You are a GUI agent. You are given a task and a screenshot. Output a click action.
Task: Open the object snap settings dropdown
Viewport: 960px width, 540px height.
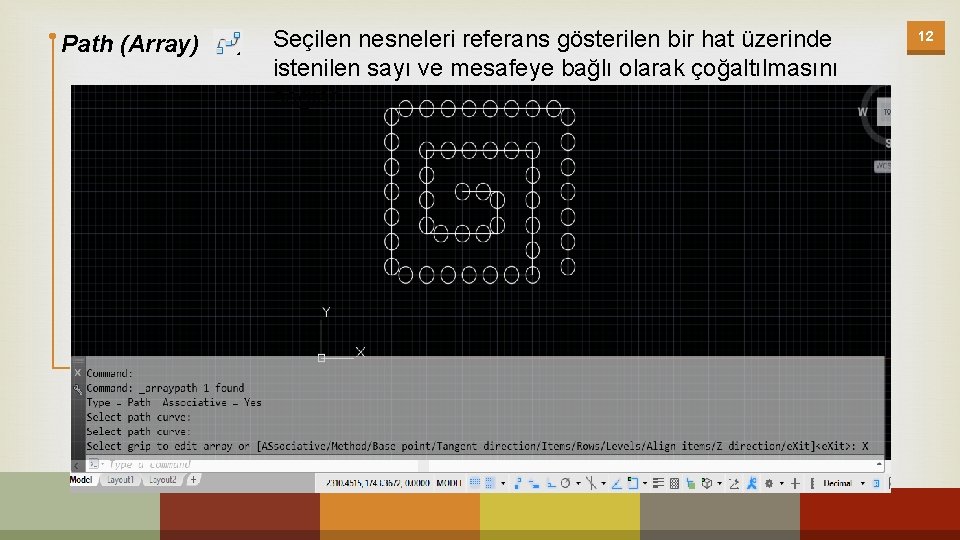645,483
